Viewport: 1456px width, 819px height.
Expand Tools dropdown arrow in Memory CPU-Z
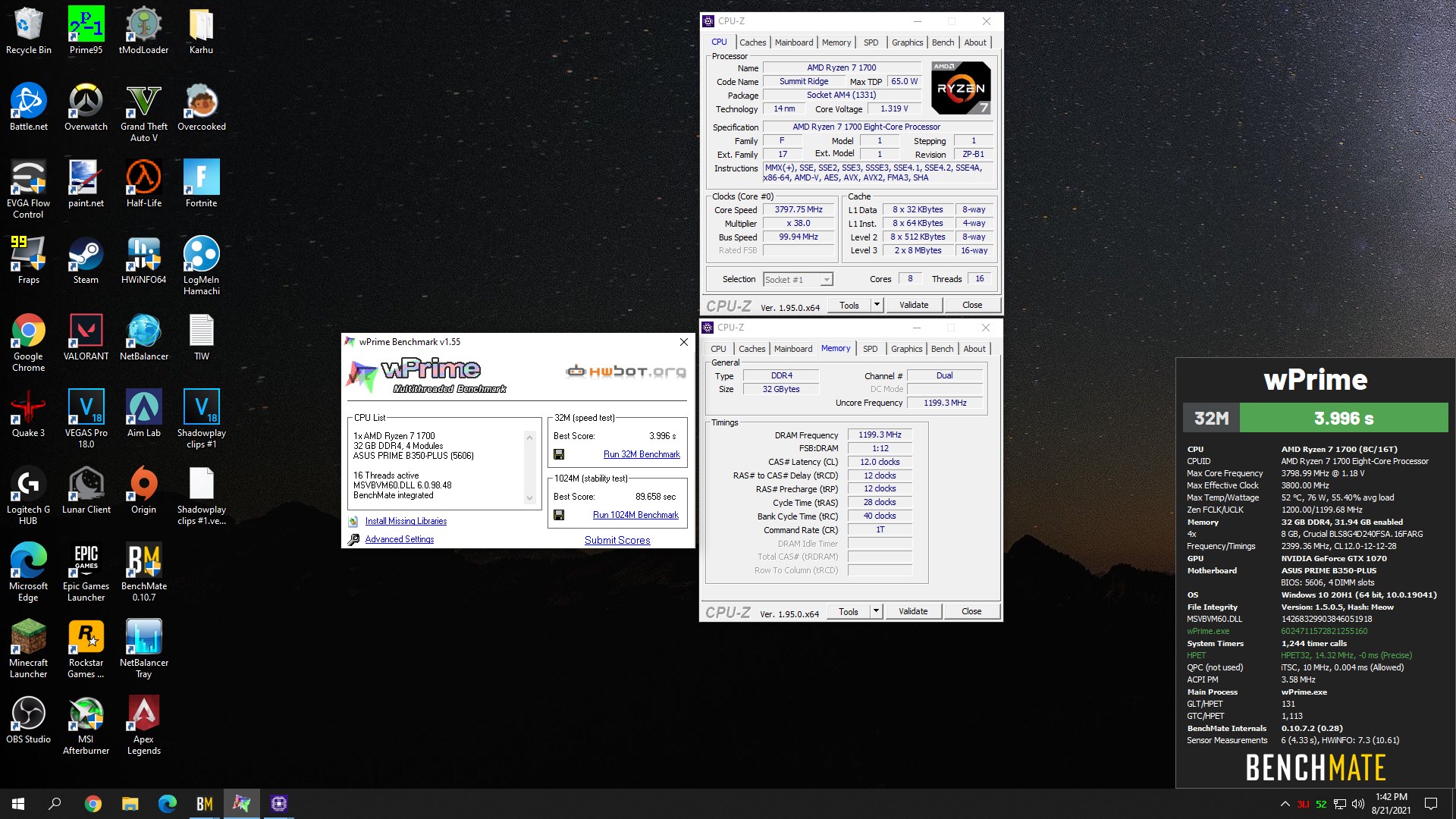[876, 611]
